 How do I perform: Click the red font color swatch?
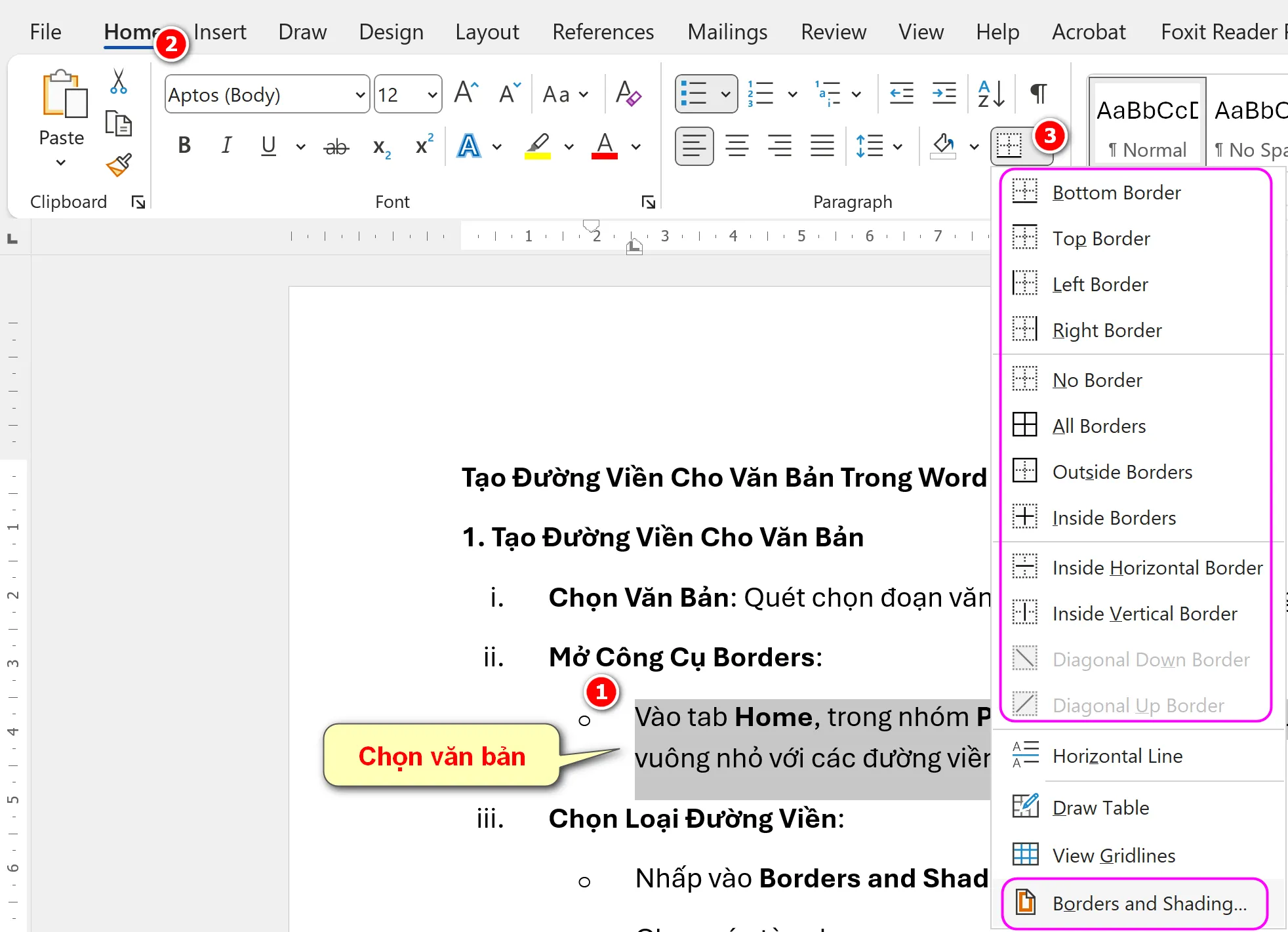click(604, 146)
